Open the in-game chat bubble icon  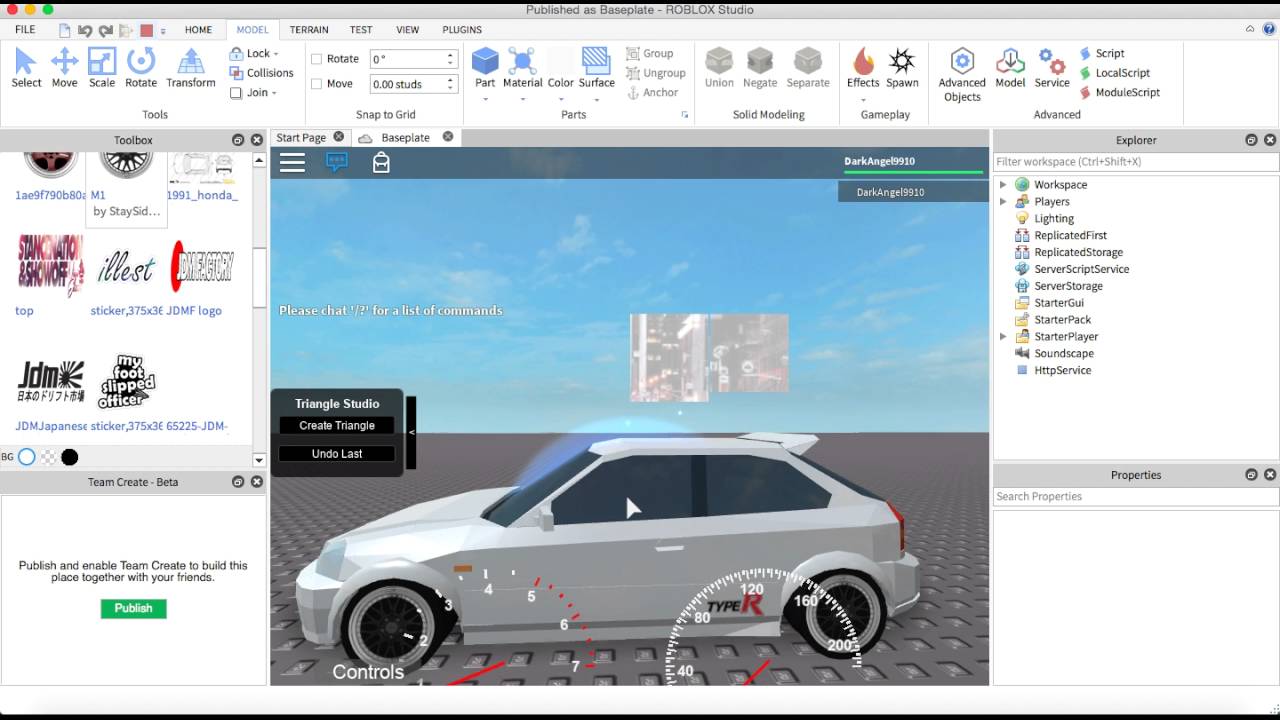coord(337,162)
